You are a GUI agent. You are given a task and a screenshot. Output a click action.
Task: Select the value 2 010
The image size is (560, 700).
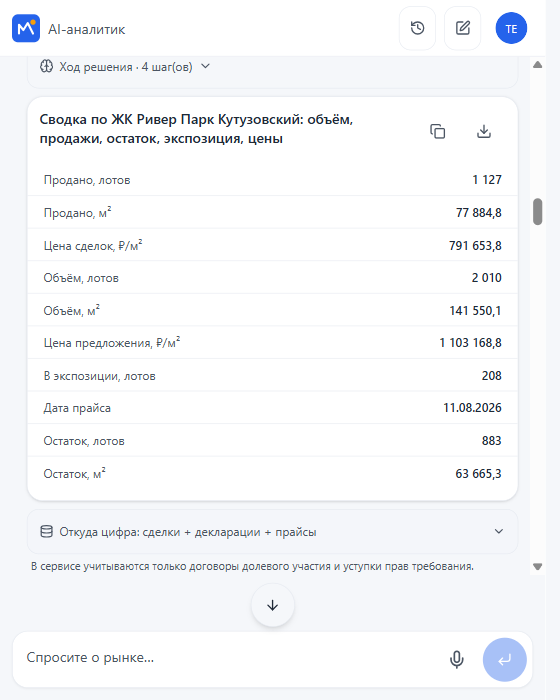487,278
